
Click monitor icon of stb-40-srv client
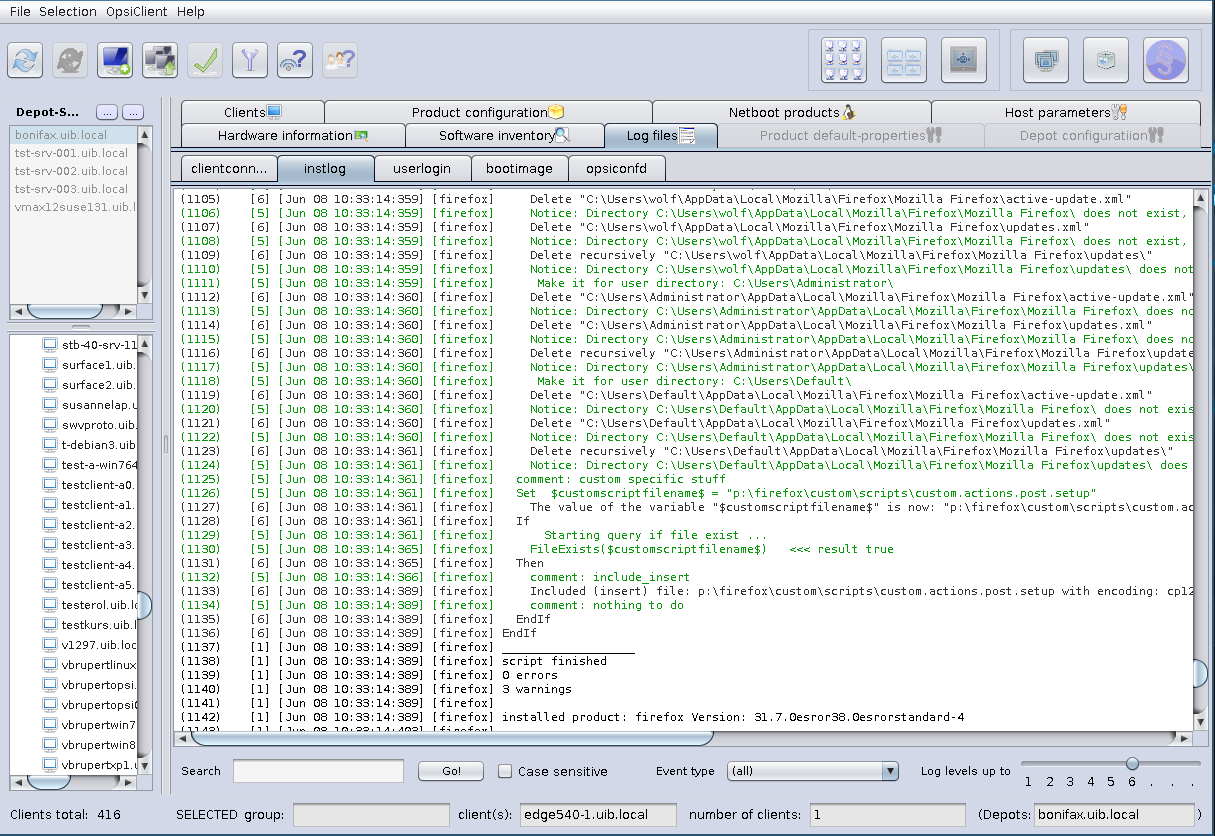pos(50,345)
